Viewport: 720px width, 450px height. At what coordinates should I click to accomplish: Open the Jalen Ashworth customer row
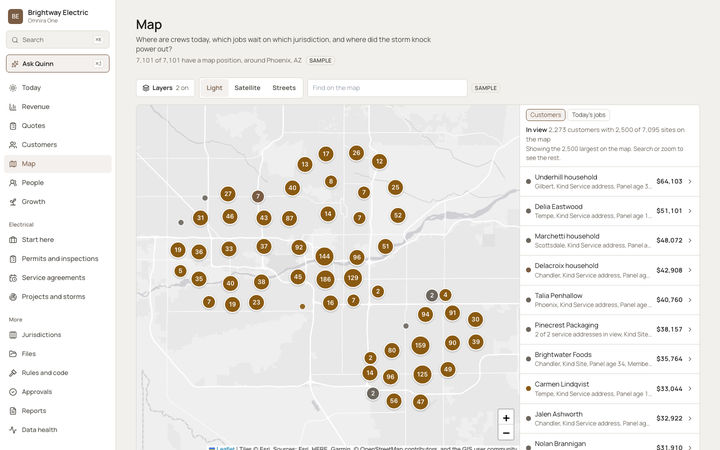(609, 418)
